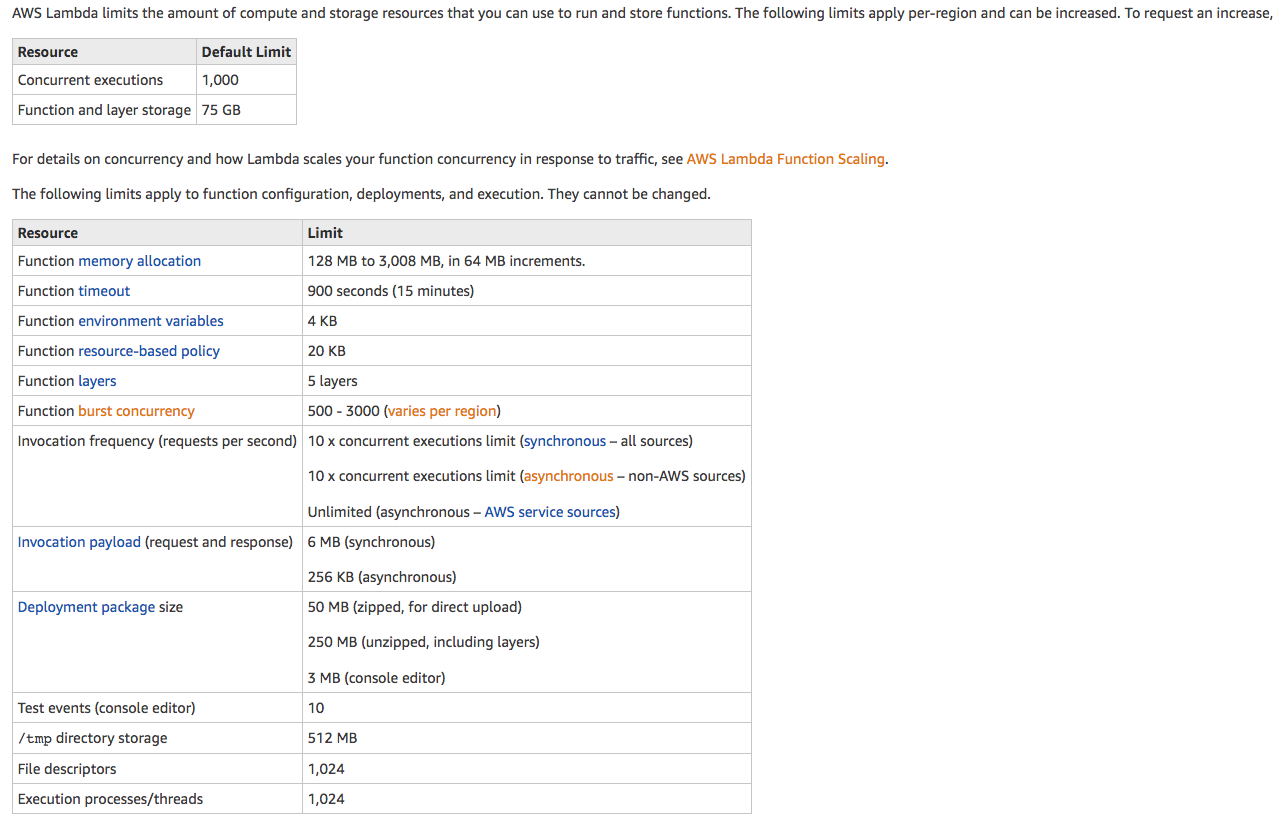
Task: Click the value 10 for Test events
Action: (x=316, y=708)
